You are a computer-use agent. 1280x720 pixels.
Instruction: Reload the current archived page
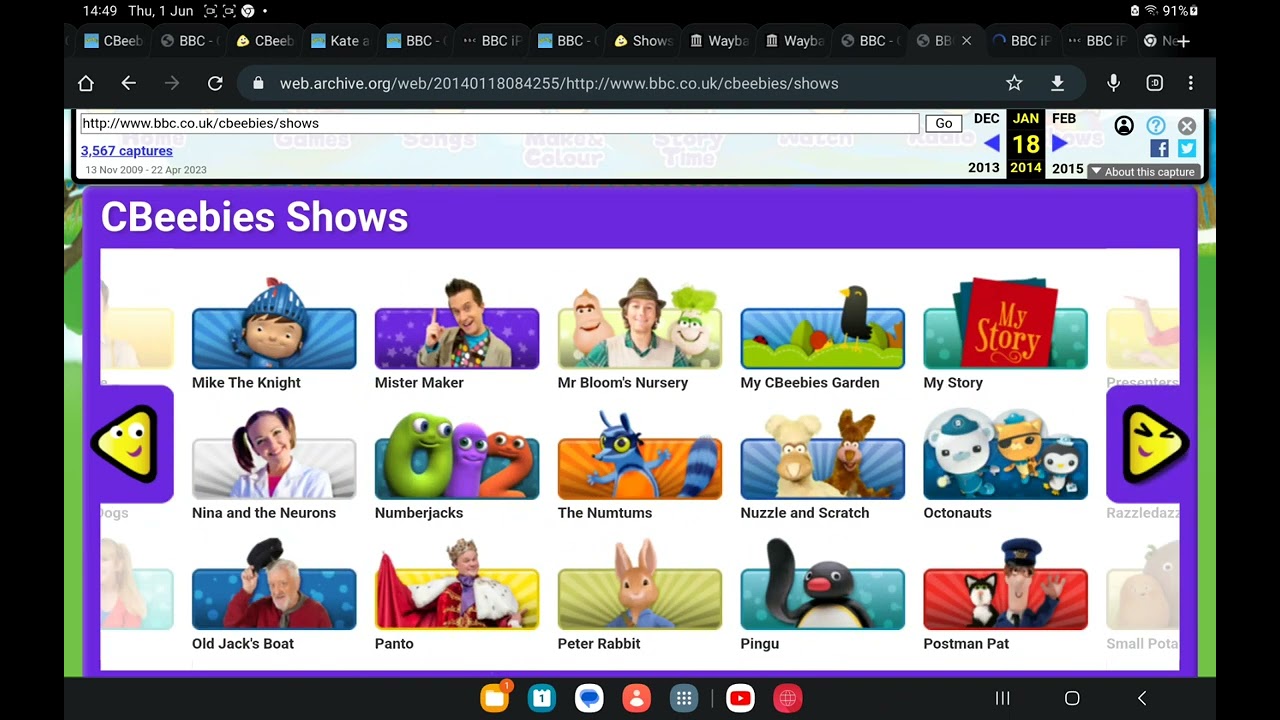pyautogui.click(x=215, y=83)
